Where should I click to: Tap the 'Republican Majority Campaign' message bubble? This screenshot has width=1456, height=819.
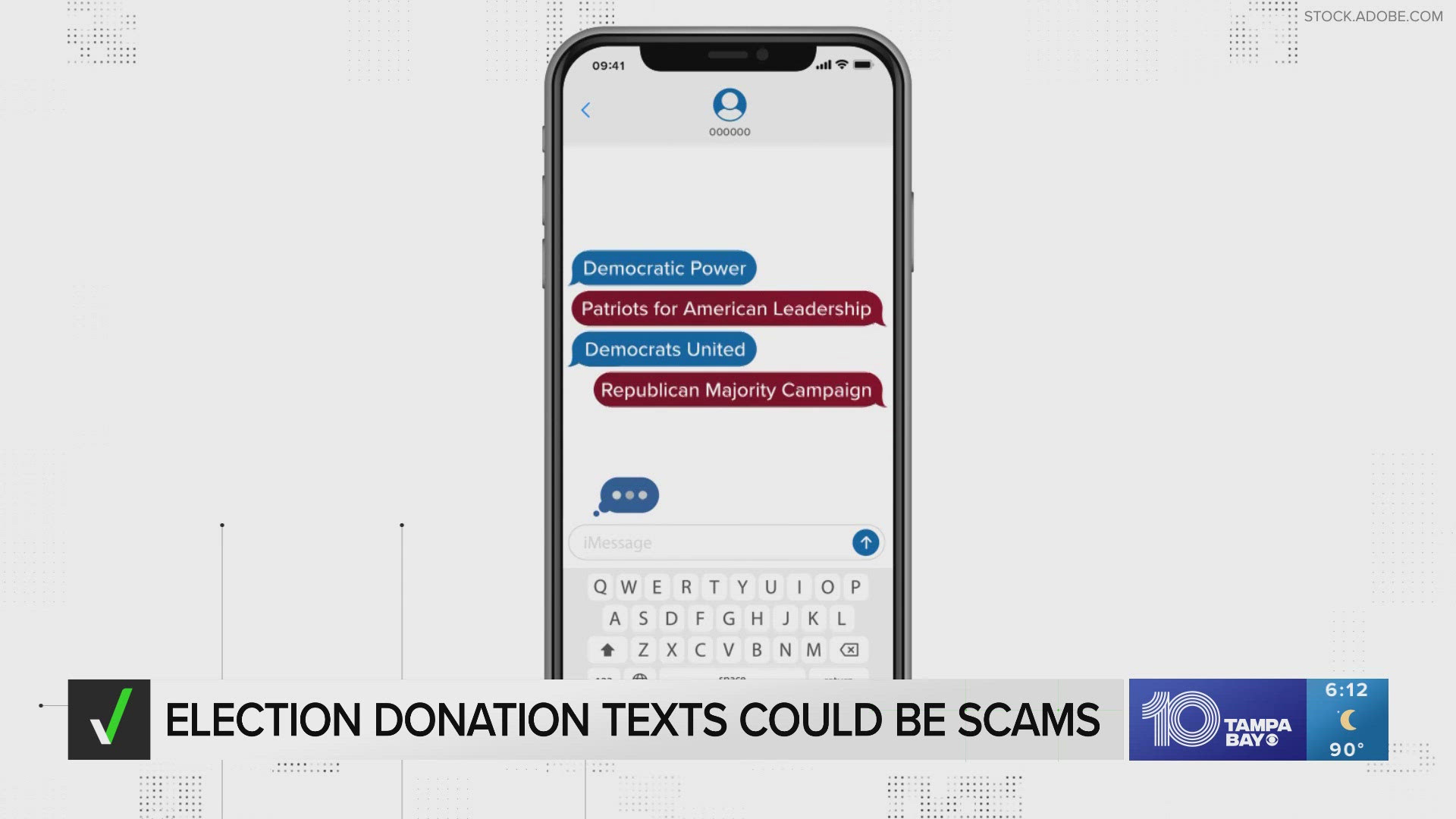(x=734, y=388)
